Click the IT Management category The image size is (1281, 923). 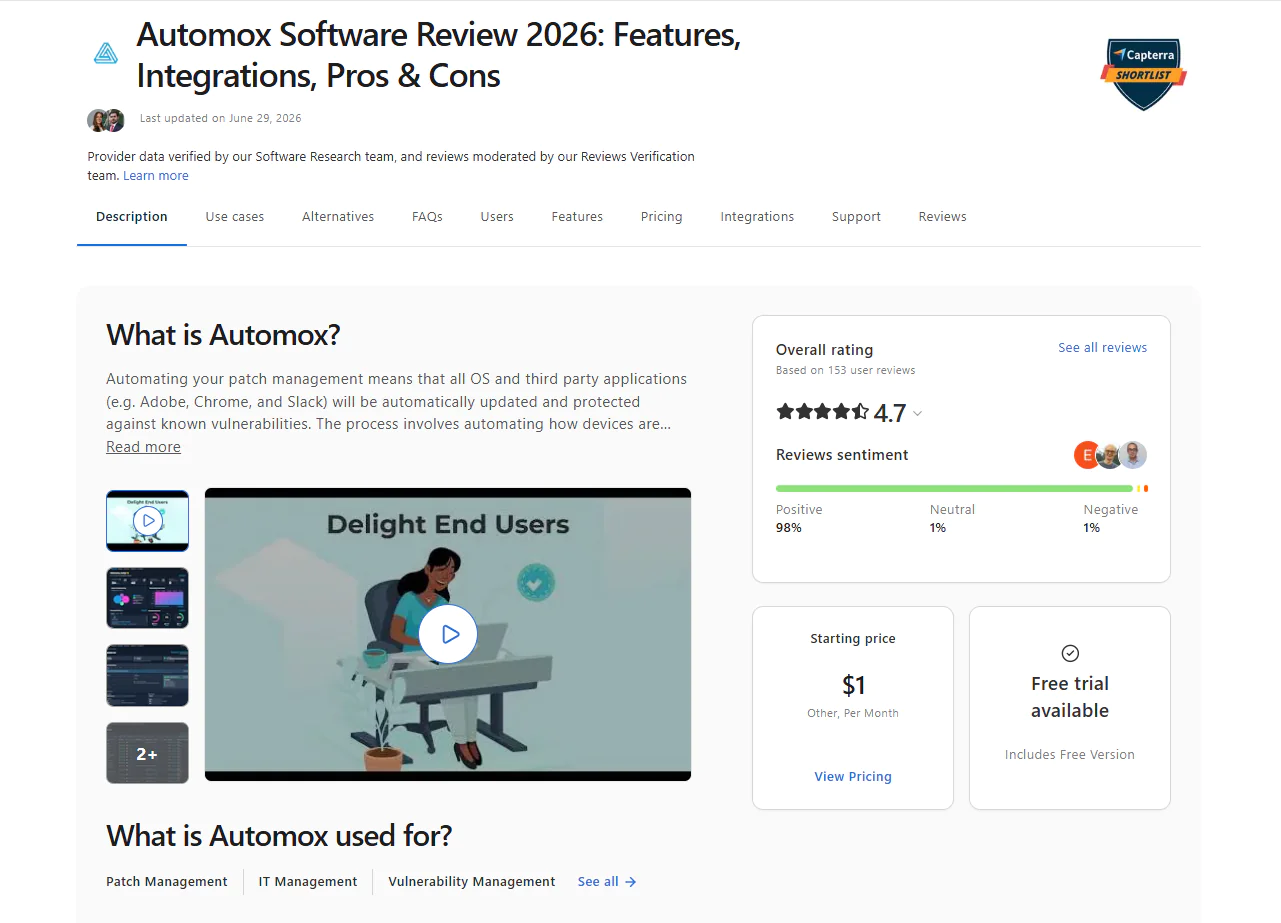308,882
